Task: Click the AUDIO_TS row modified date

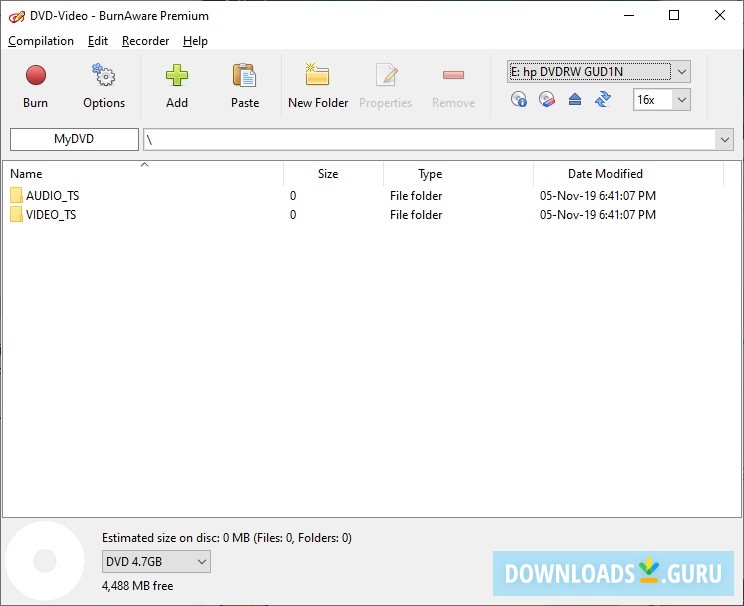Action: point(598,196)
